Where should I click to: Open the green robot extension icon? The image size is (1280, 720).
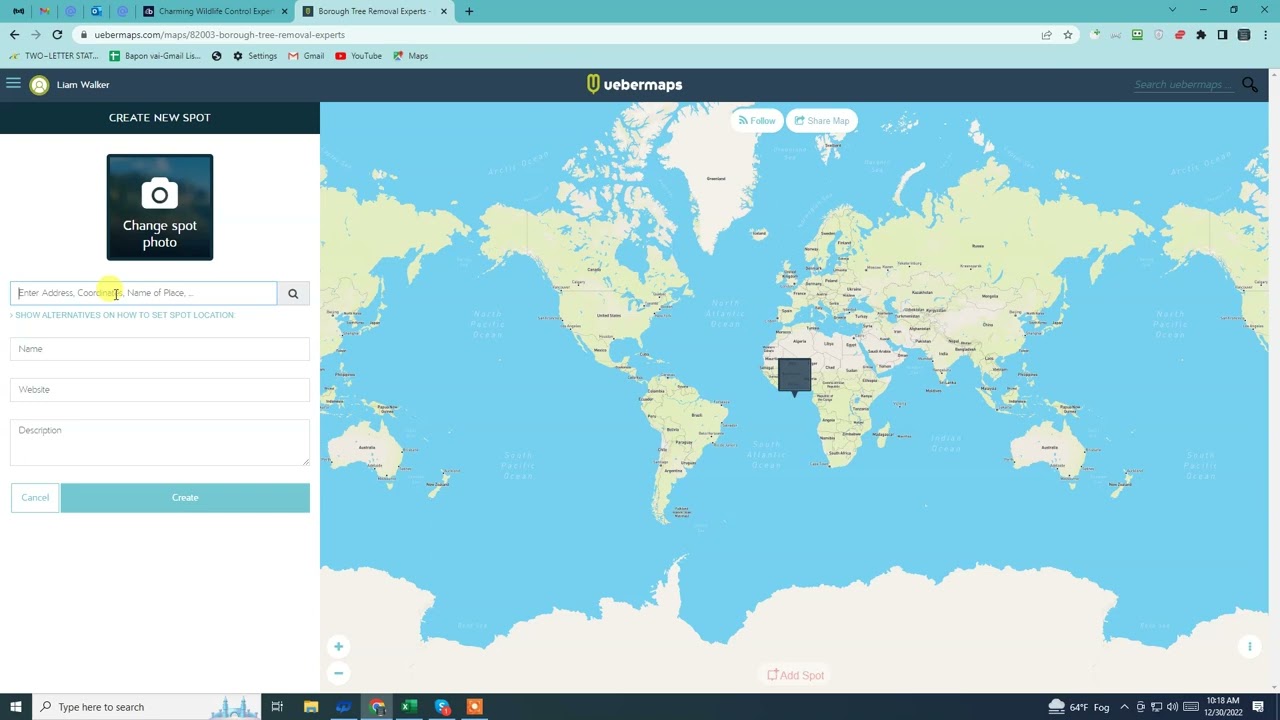point(1137,35)
